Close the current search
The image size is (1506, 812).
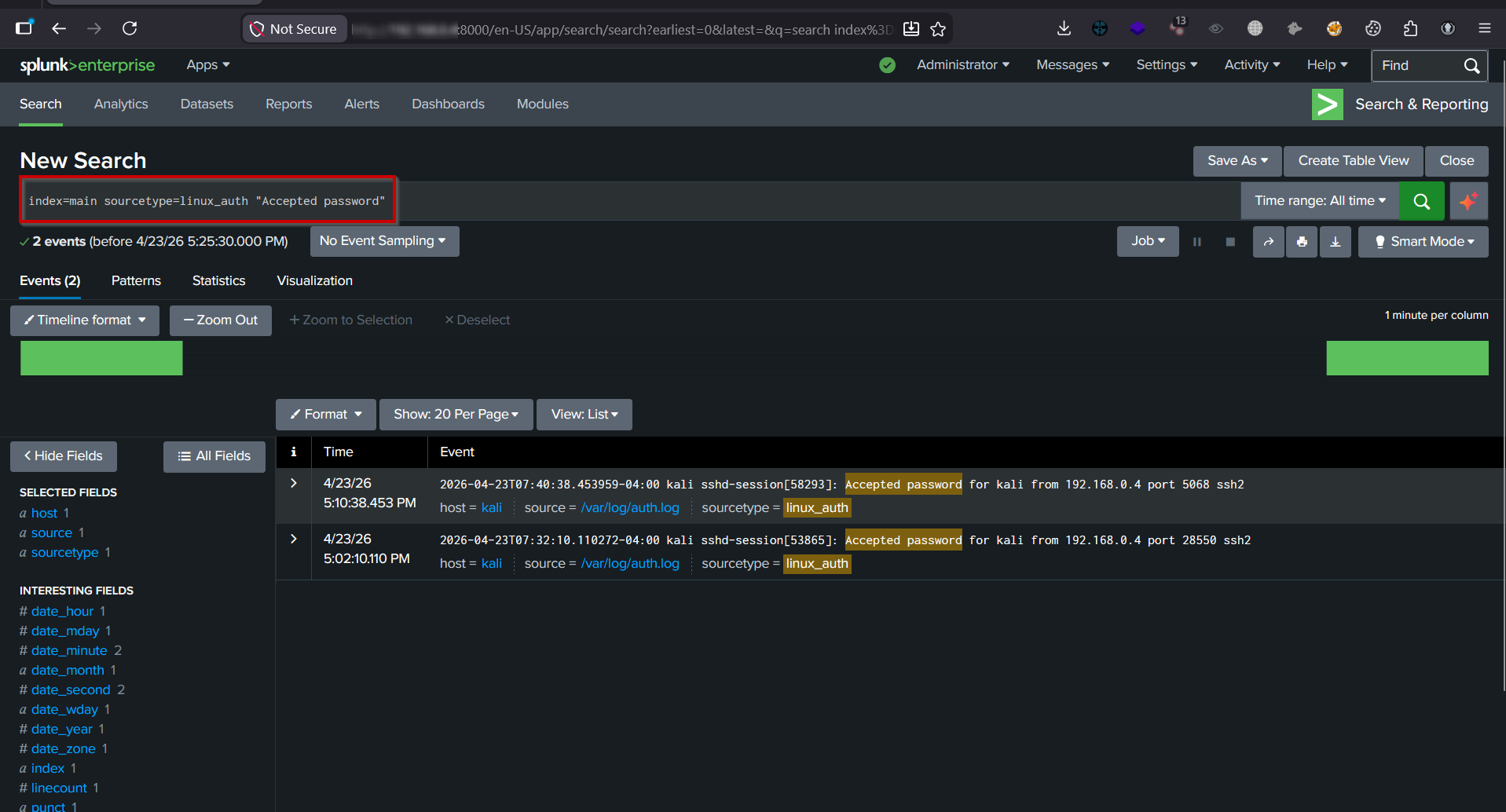(x=1457, y=161)
